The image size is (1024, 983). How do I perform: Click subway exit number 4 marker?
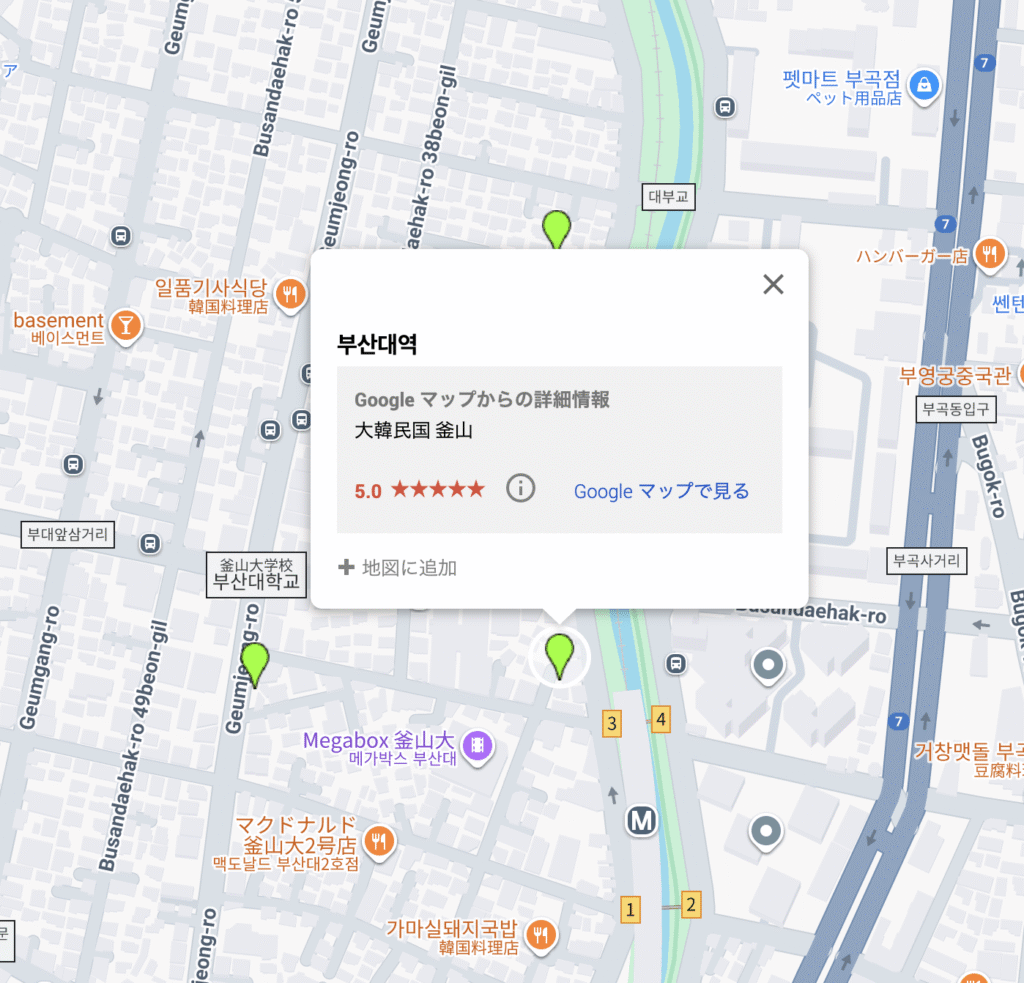pyautogui.click(x=660, y=718)
